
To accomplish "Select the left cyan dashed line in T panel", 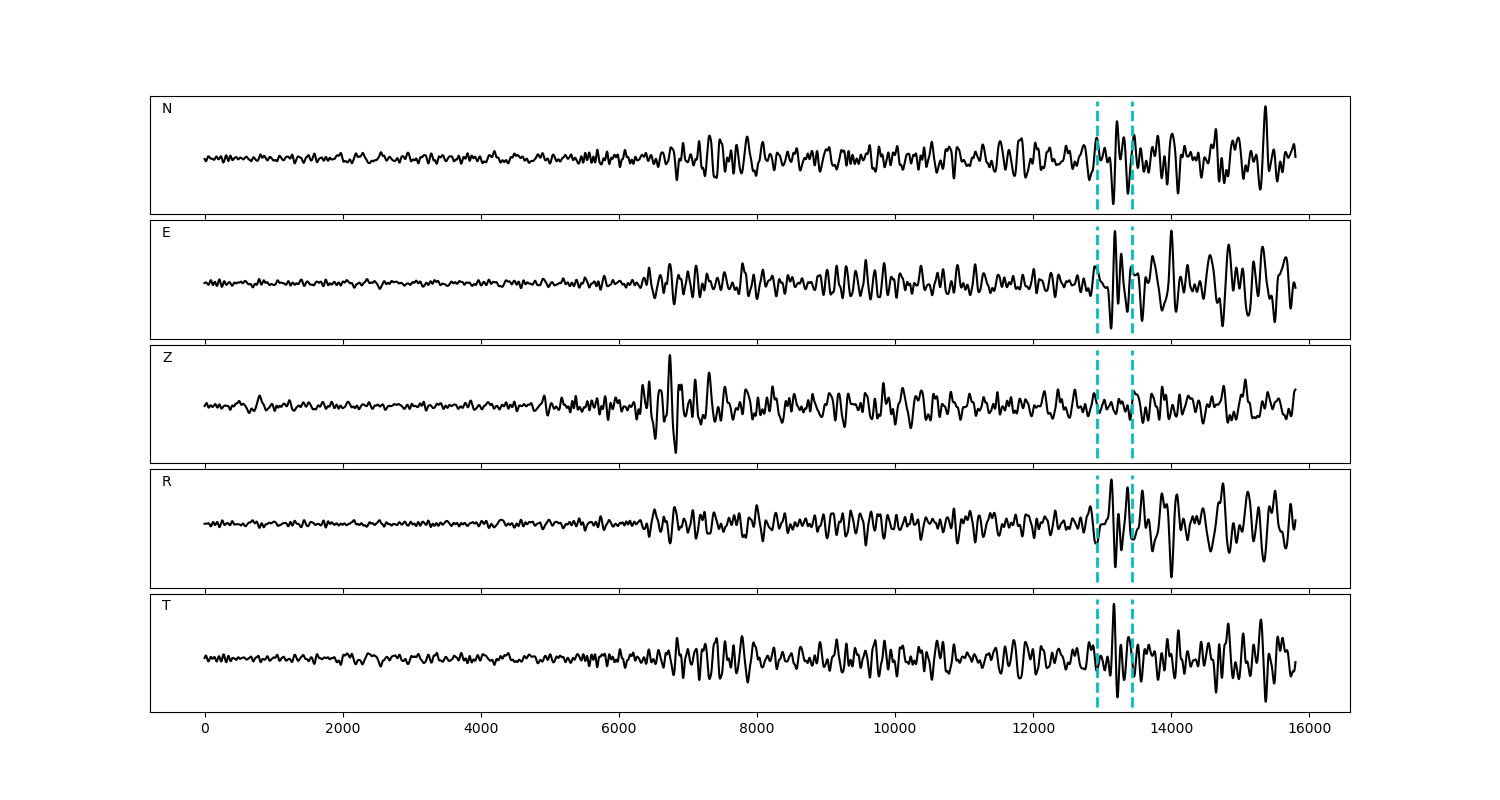I will [1097, 680].
